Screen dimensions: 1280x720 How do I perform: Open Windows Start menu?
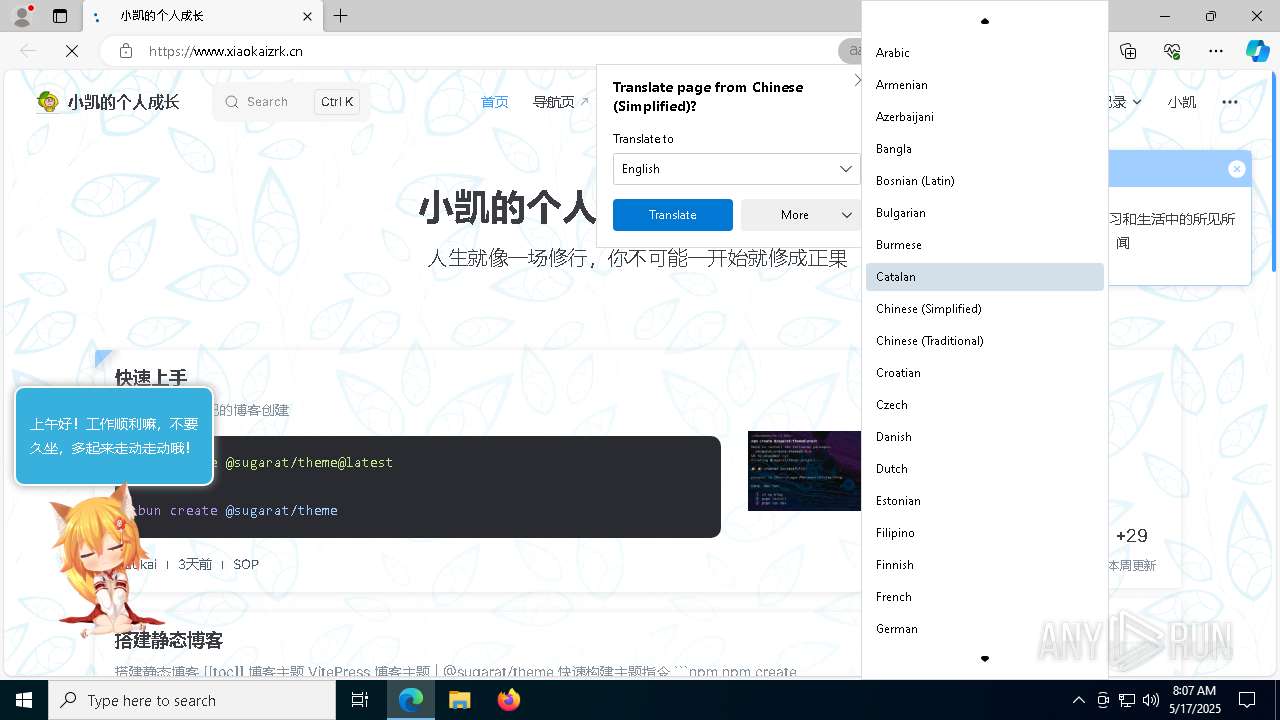[24, 700]
